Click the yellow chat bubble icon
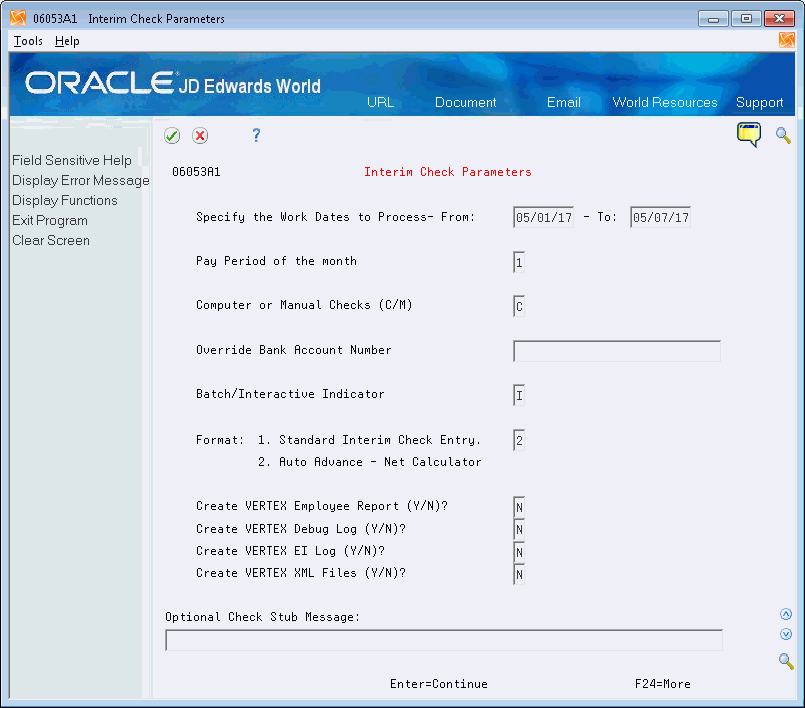Screen dimensions: 805x708 (749, 135)
